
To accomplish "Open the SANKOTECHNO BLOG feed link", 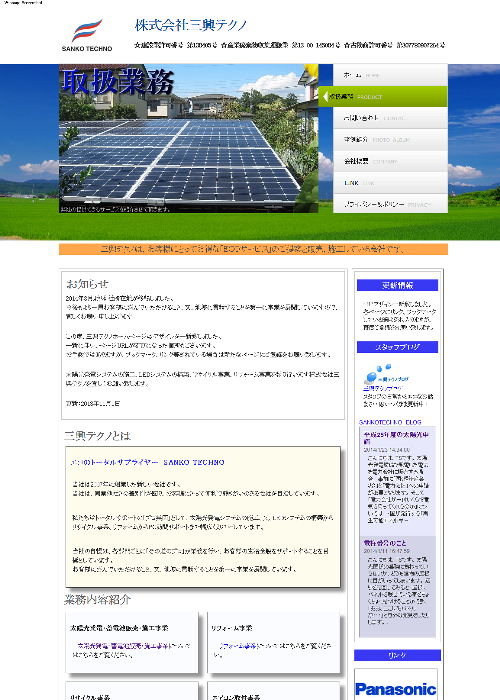I will [x=390, y=422].
